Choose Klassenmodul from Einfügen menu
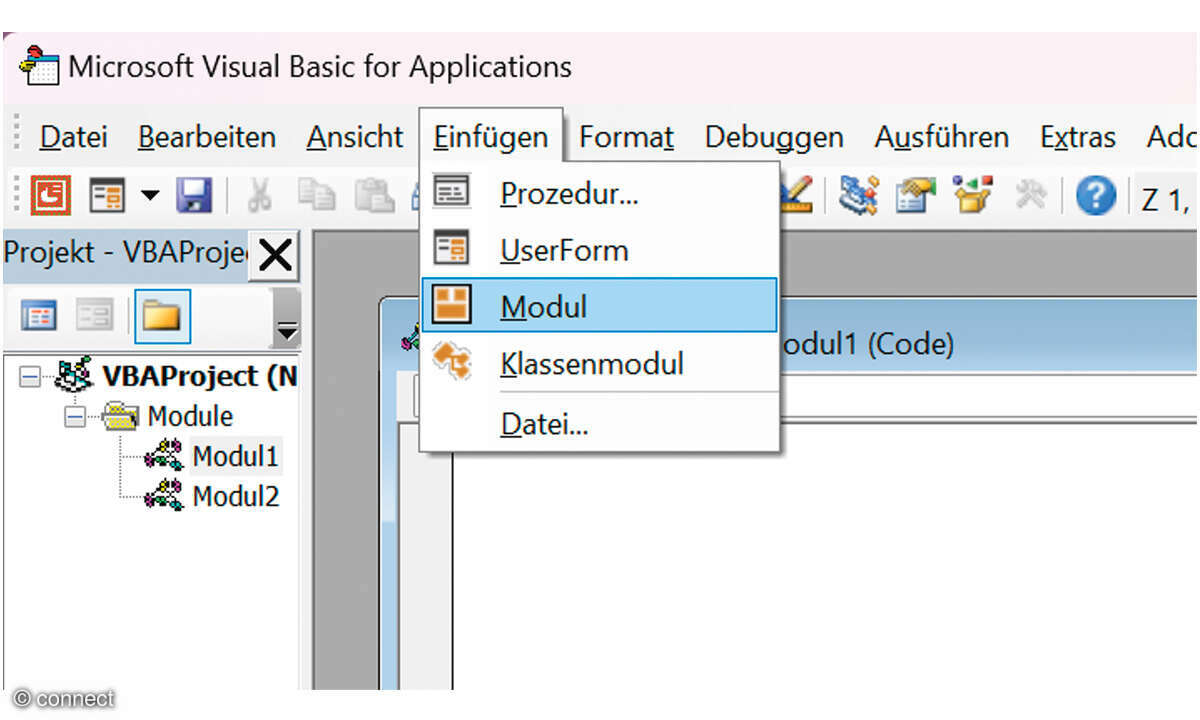This screenshot has height=720, width=1200. (x=600, y=363)
